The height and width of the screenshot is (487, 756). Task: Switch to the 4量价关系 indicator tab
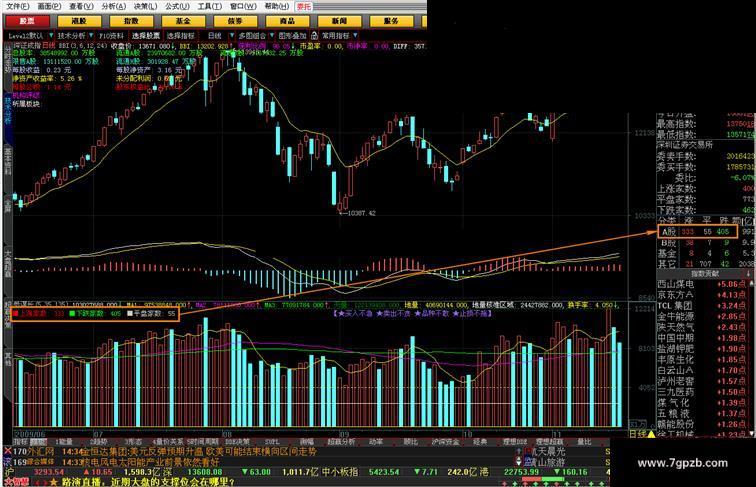point(168,442)
